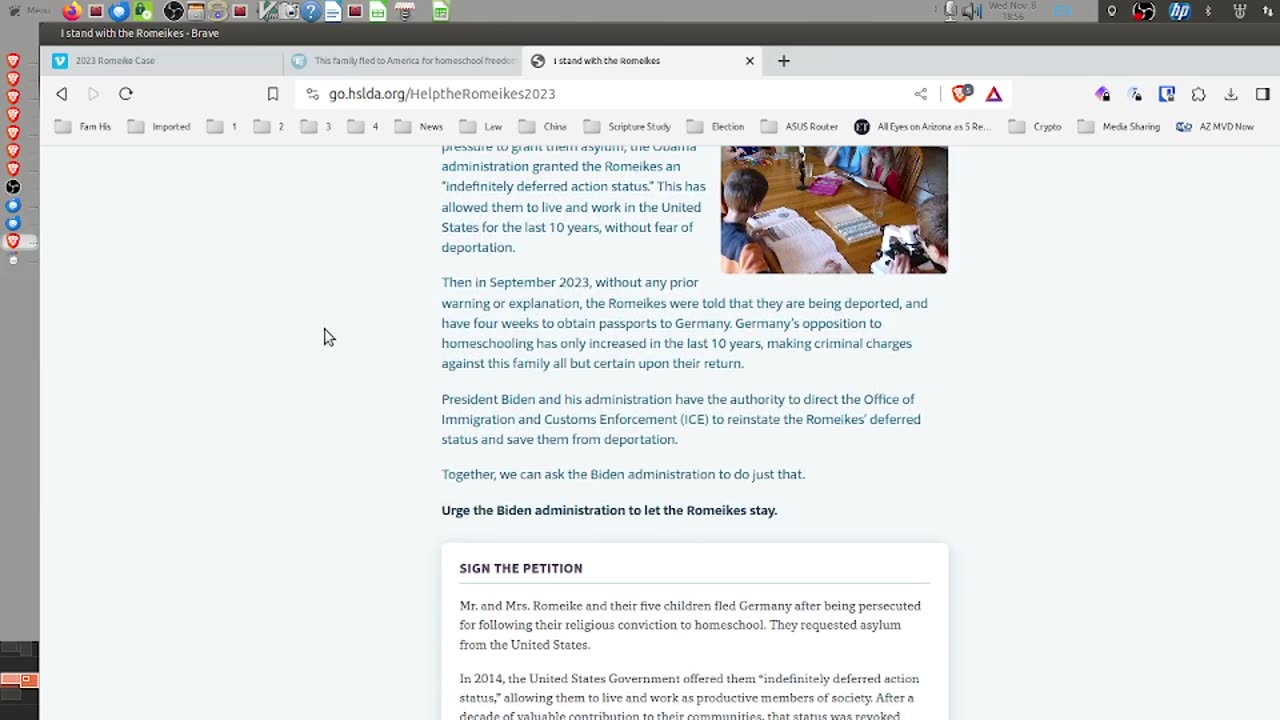Open the 'Scripture Study' bookmarks folder
This screenshot has width=1280, height=720.
coord(627,127)
